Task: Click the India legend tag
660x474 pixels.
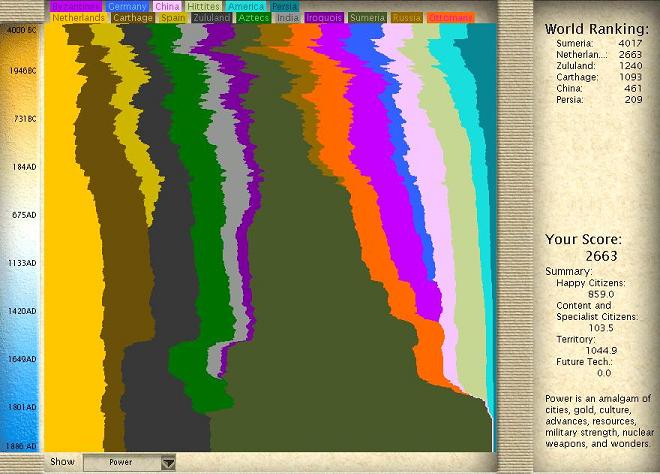Action: coord(288,18)
